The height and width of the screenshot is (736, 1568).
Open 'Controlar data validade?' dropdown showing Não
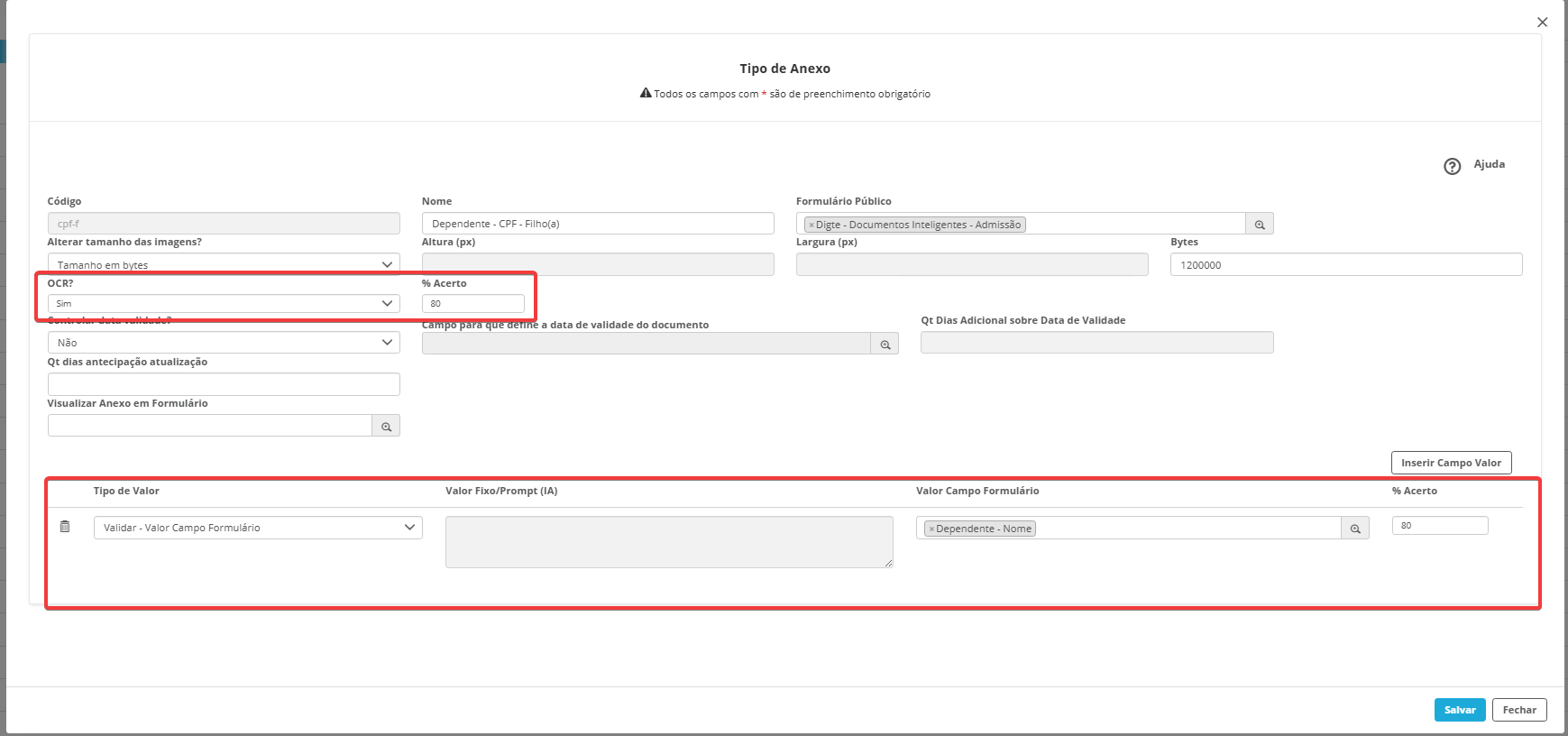tap(224, 343)
